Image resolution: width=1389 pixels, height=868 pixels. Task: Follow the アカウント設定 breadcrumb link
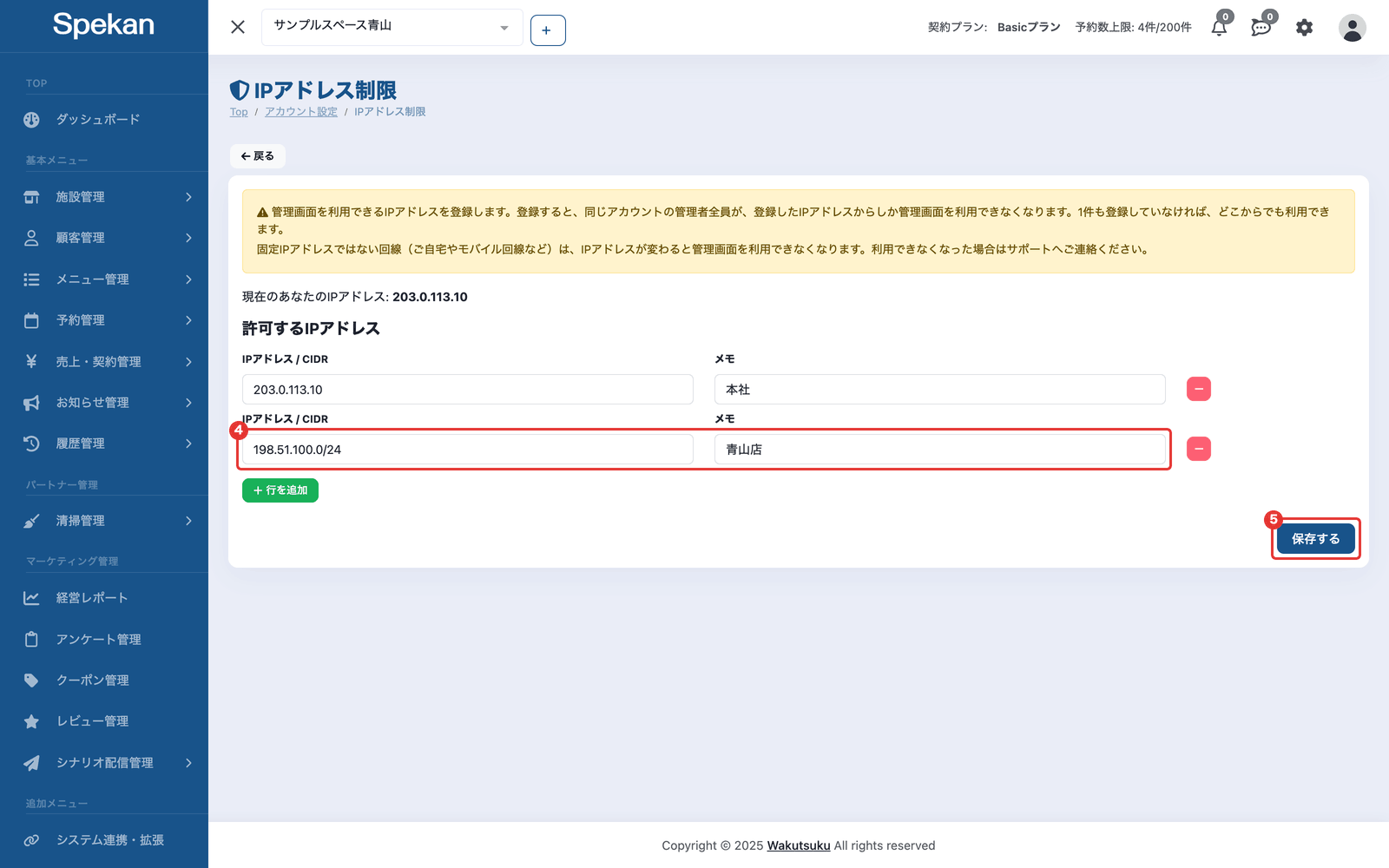(301, 112)
